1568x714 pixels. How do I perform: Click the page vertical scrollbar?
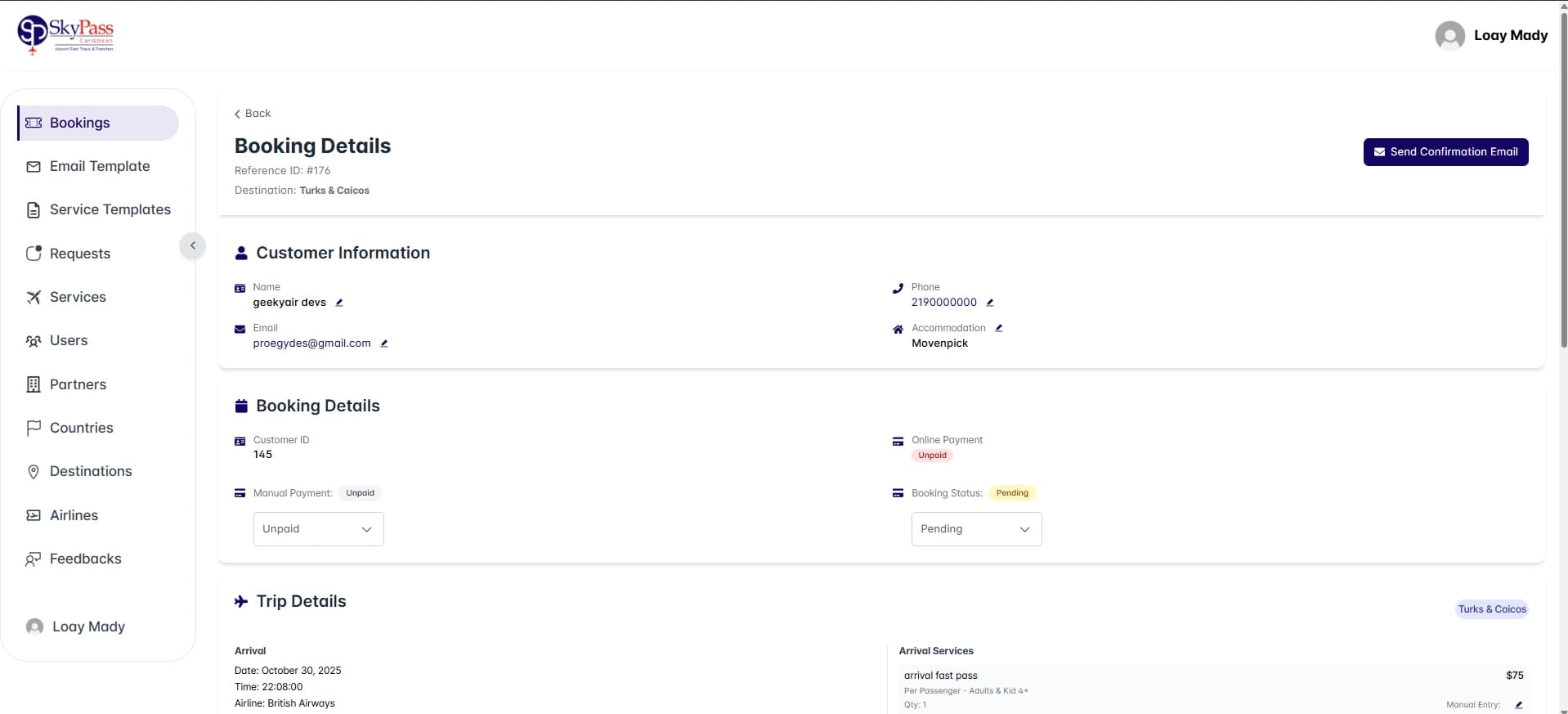[x=1563, y=180]
